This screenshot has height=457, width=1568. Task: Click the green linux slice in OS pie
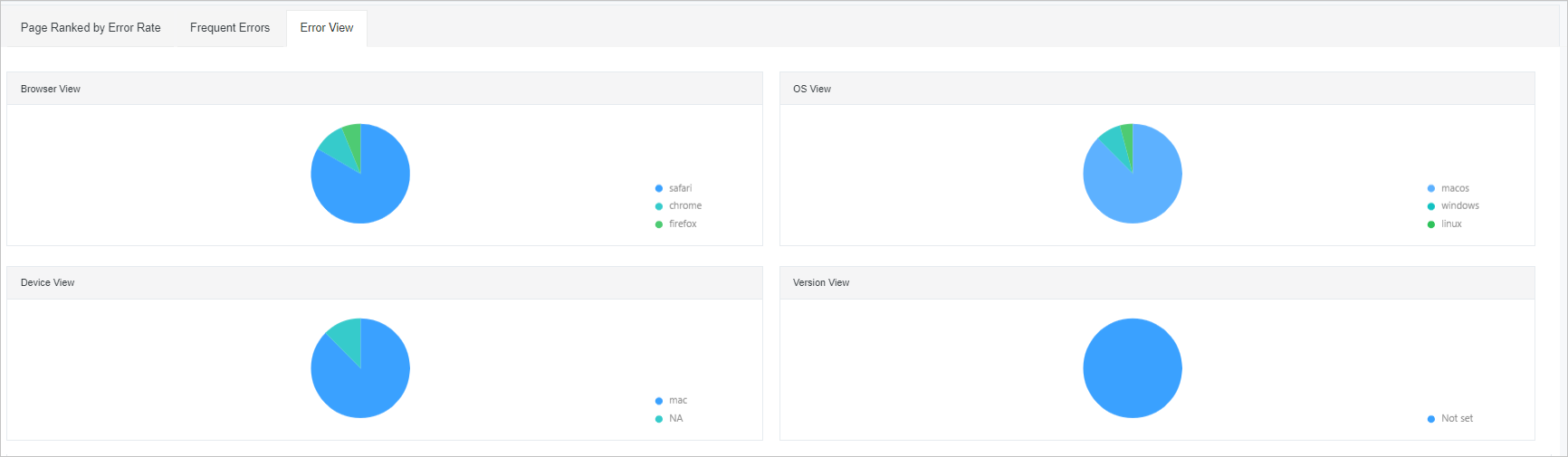point(1128,138)
